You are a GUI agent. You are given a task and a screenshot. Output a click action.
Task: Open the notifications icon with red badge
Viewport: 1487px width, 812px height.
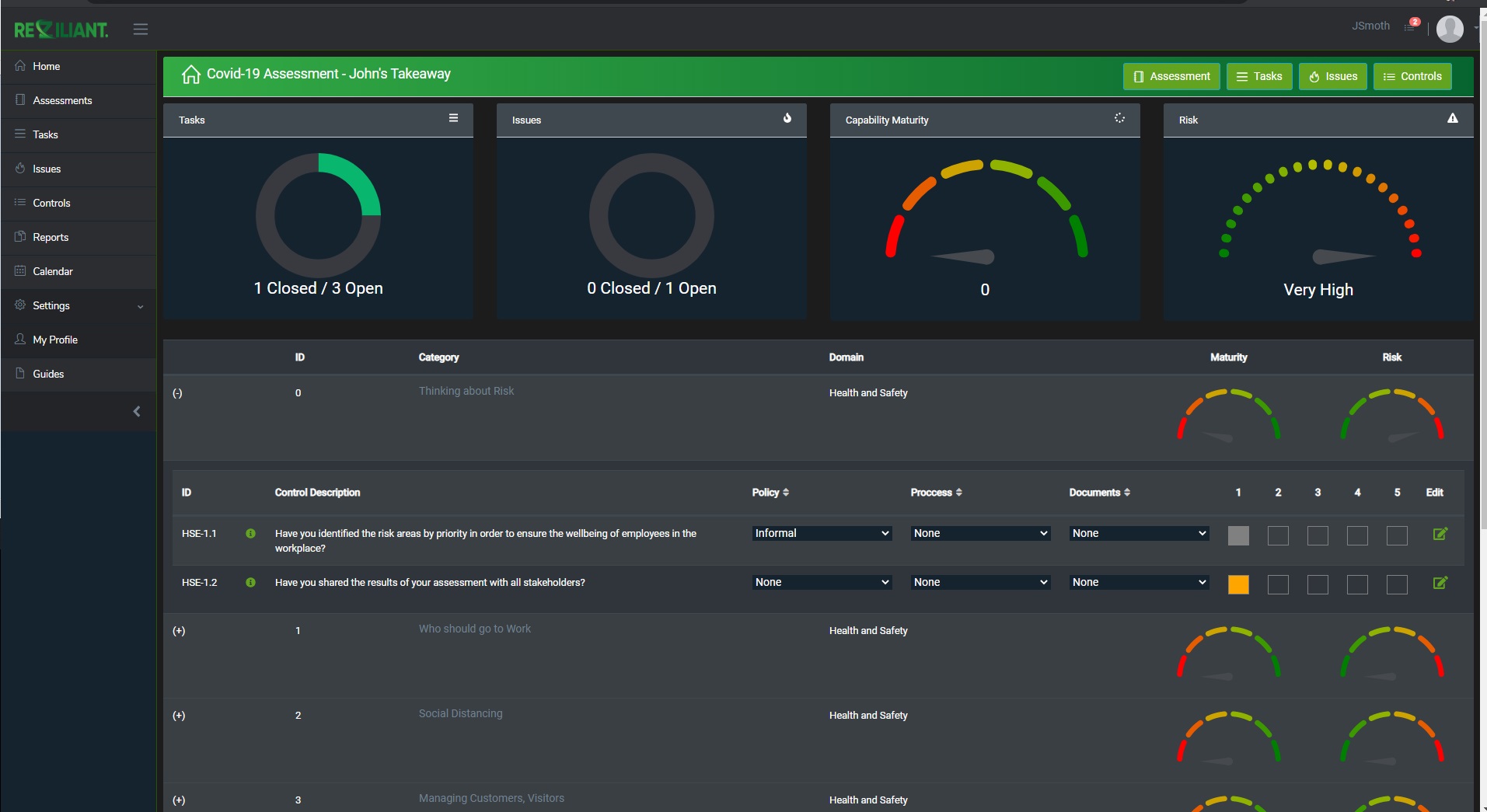pyautogui.click(x=1411, y=26)
